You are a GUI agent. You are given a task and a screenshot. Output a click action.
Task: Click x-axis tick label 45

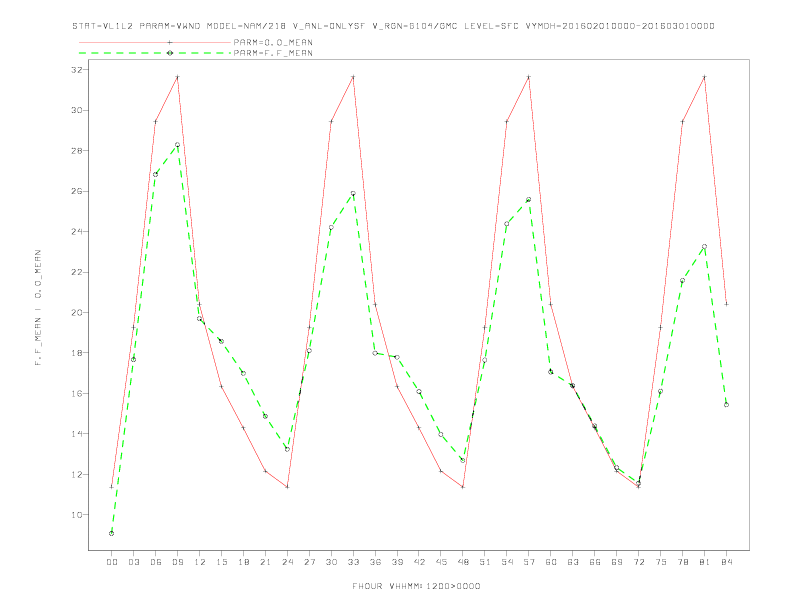[441, 562]
